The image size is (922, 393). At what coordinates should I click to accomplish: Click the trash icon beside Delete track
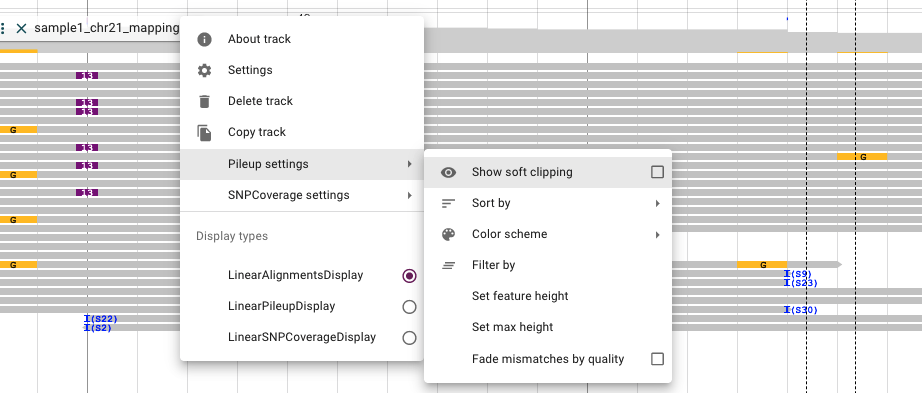point(204,101)
